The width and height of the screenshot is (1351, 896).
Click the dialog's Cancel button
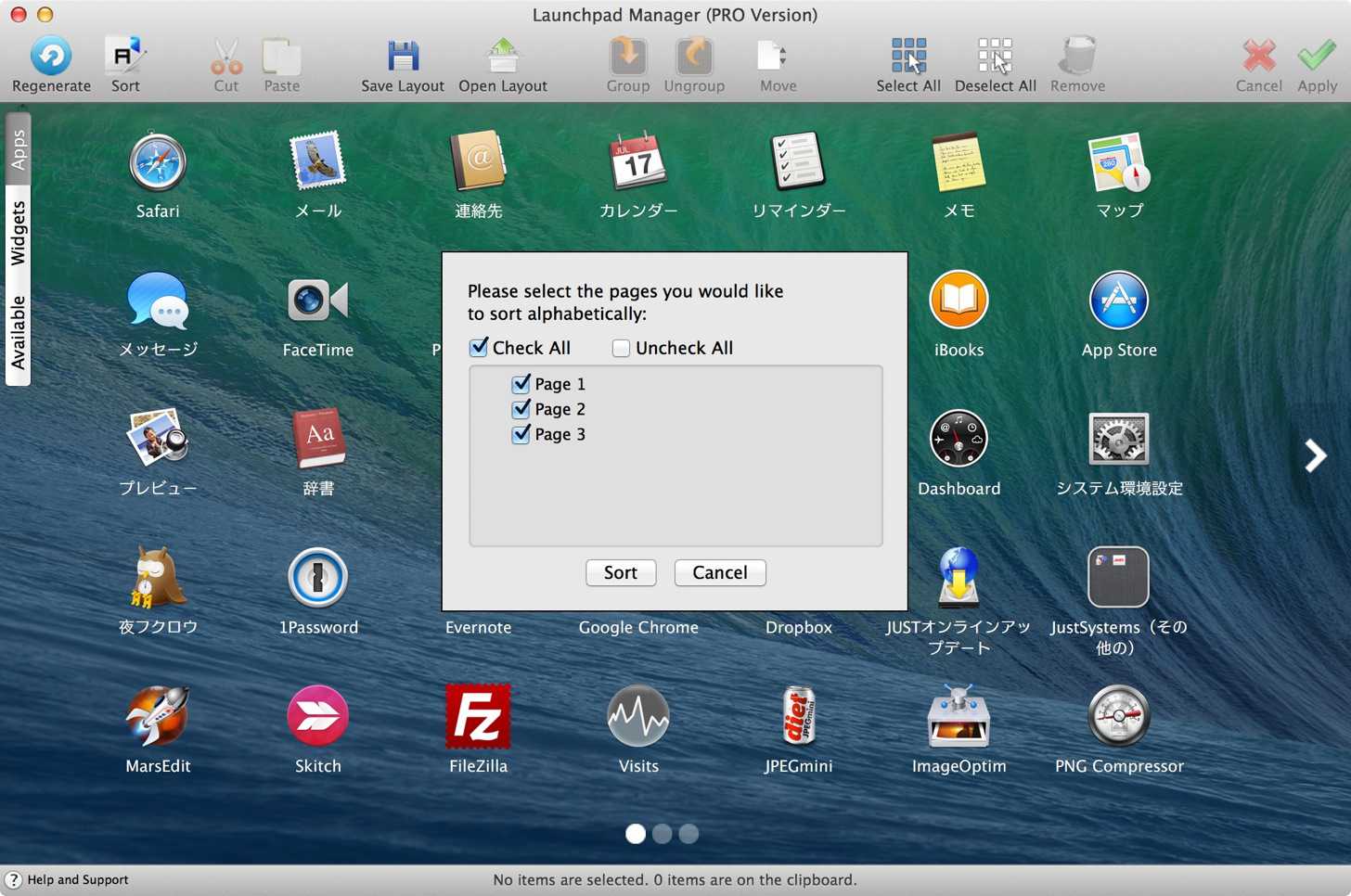(x=720, y=572)
